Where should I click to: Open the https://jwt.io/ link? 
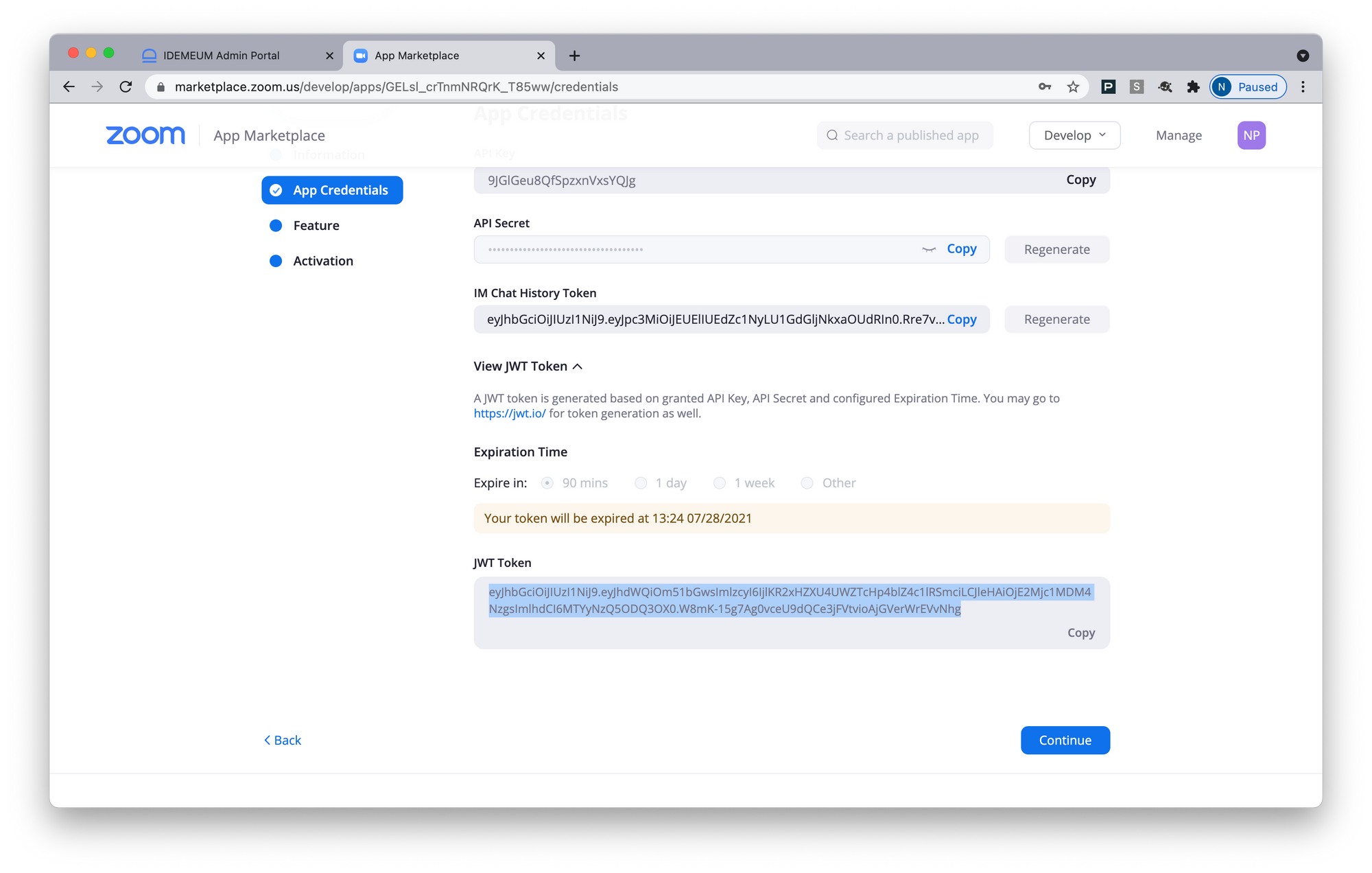(510, 413)
